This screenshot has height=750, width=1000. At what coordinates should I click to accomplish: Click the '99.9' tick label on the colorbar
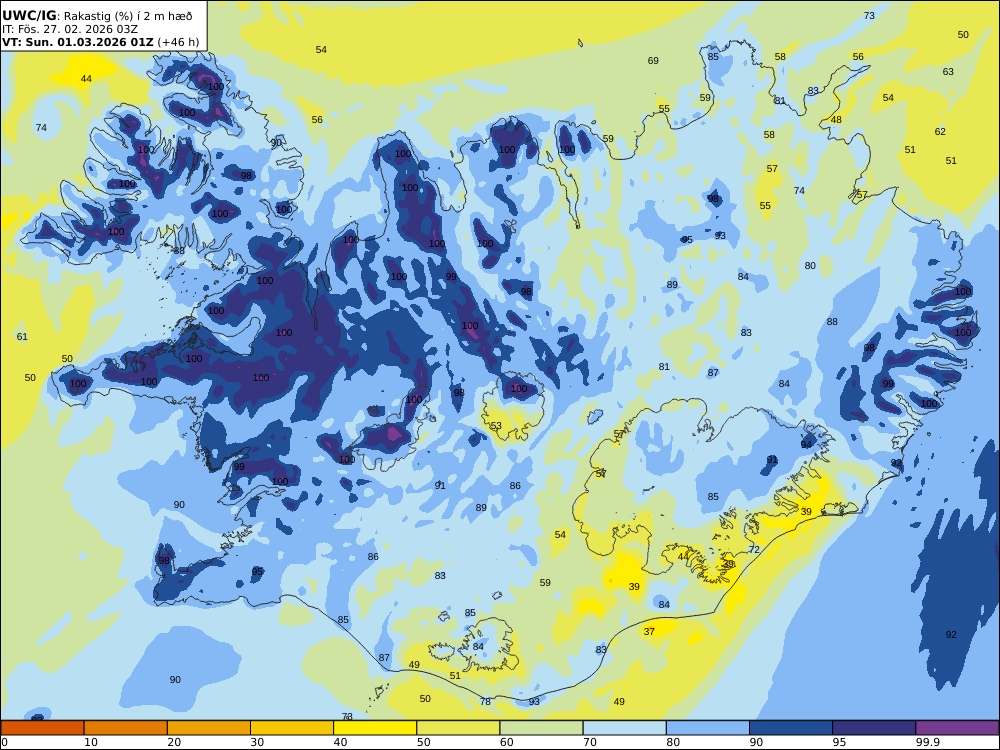pyautogui.click(x=927, y=742)
